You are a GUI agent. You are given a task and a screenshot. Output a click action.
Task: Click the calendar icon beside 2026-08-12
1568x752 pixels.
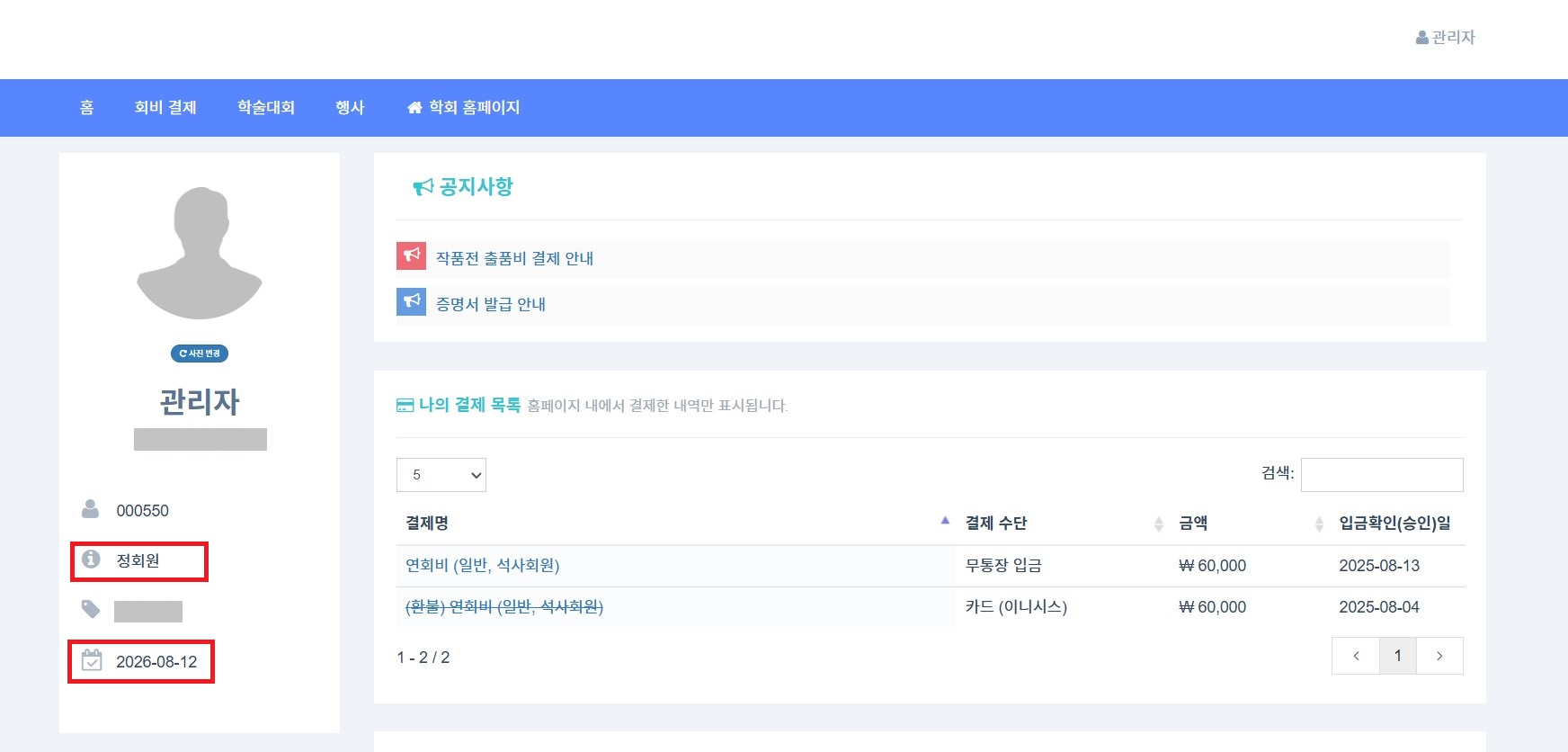(x=92, y=660)
